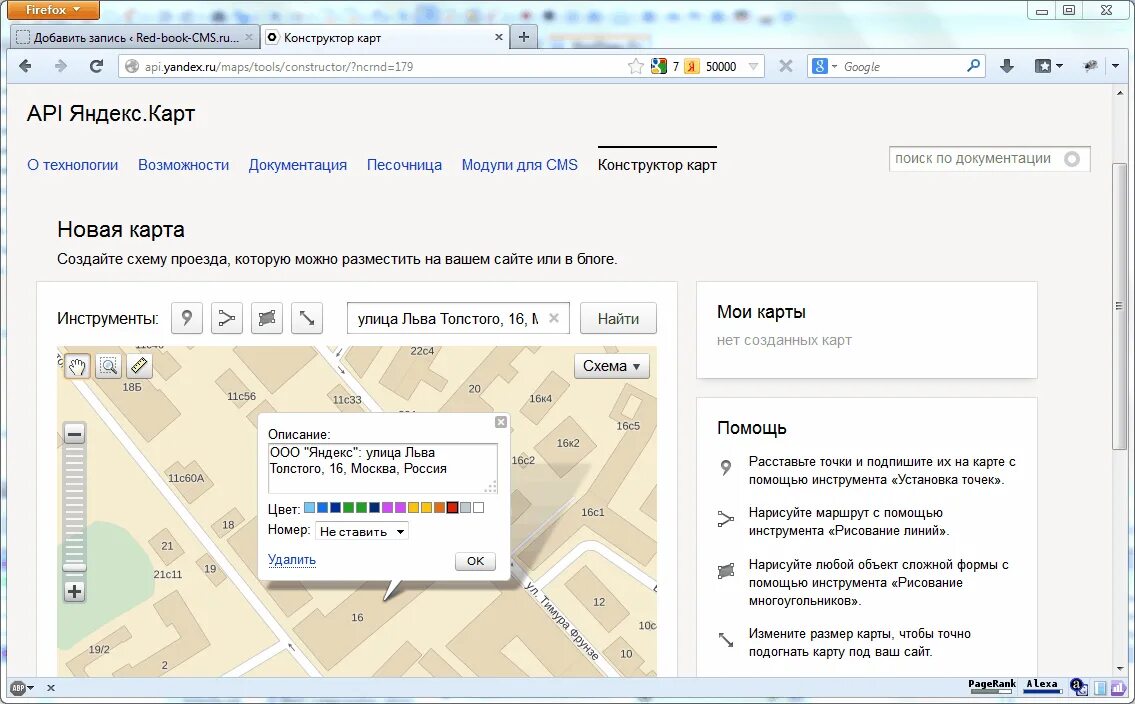Close the placemark description balloon
This screenshot has height=704, width=1135.
pyautogui.click(x=501, y=422)
